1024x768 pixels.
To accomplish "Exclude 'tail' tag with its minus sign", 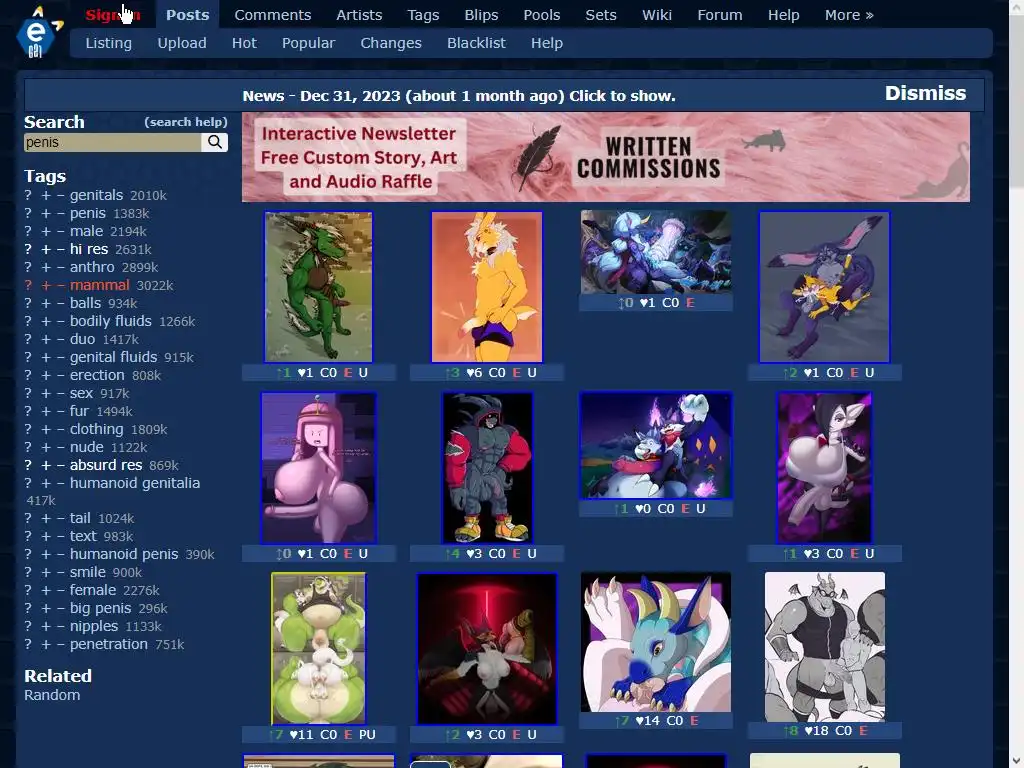I will (x=60, y=518).
